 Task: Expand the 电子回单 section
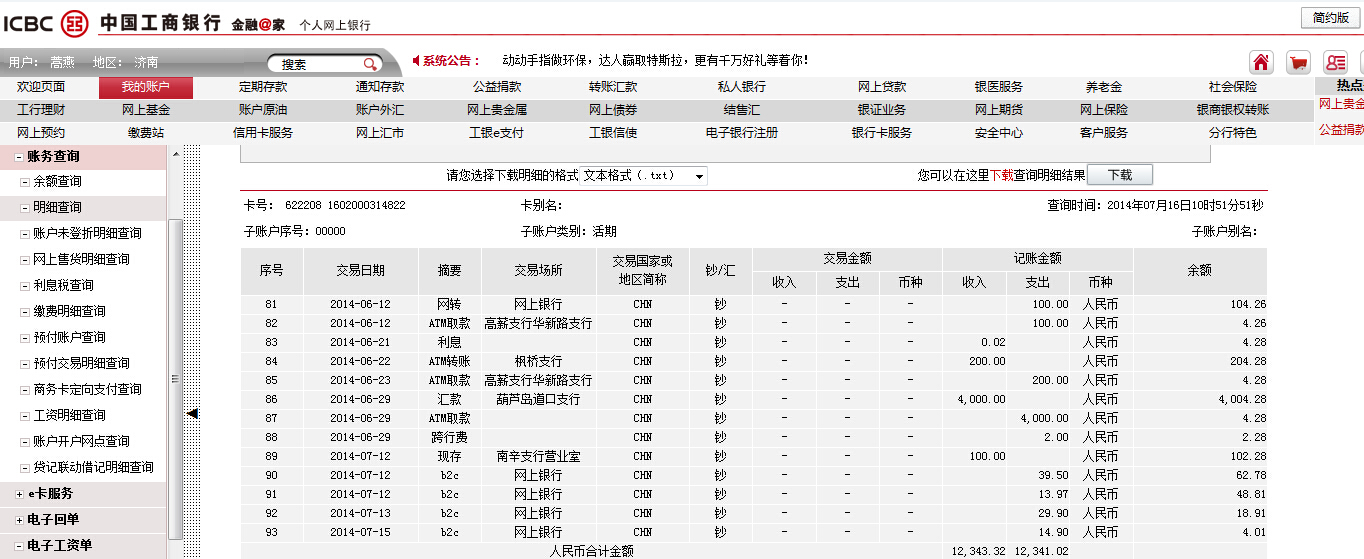[x=19, y=520]
